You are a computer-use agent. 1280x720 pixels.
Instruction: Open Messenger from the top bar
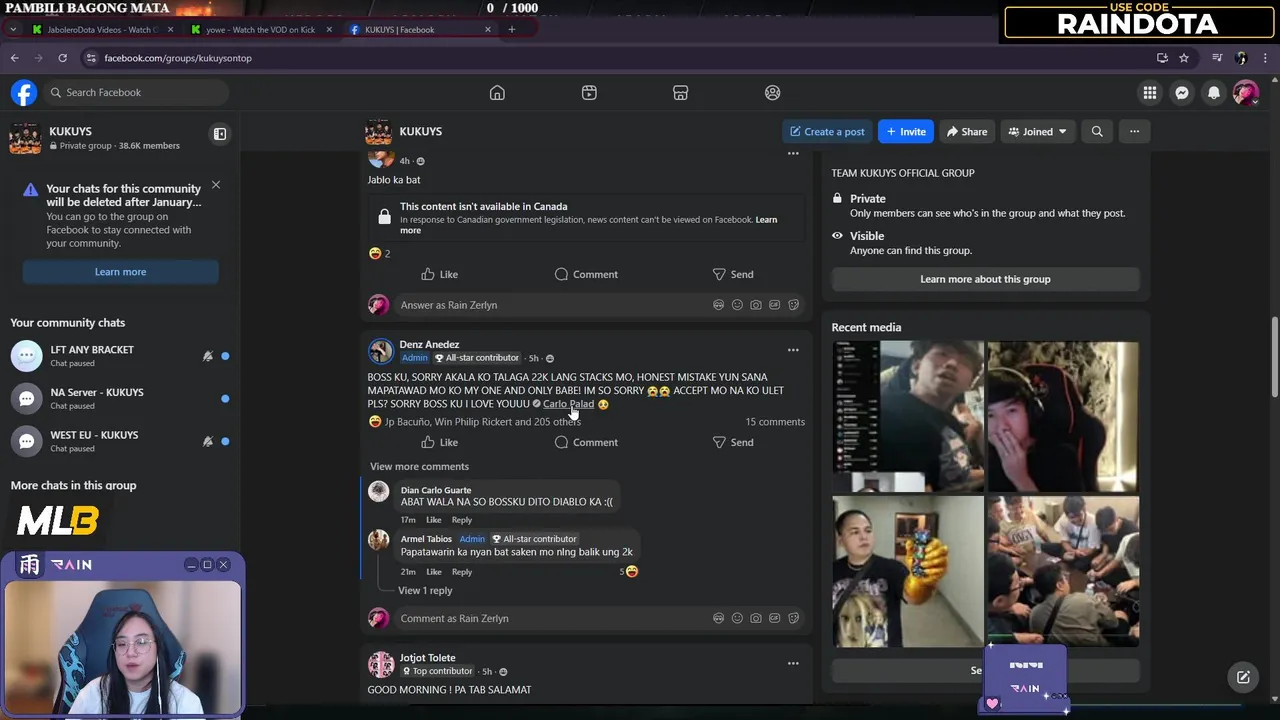click(1182, 92)
